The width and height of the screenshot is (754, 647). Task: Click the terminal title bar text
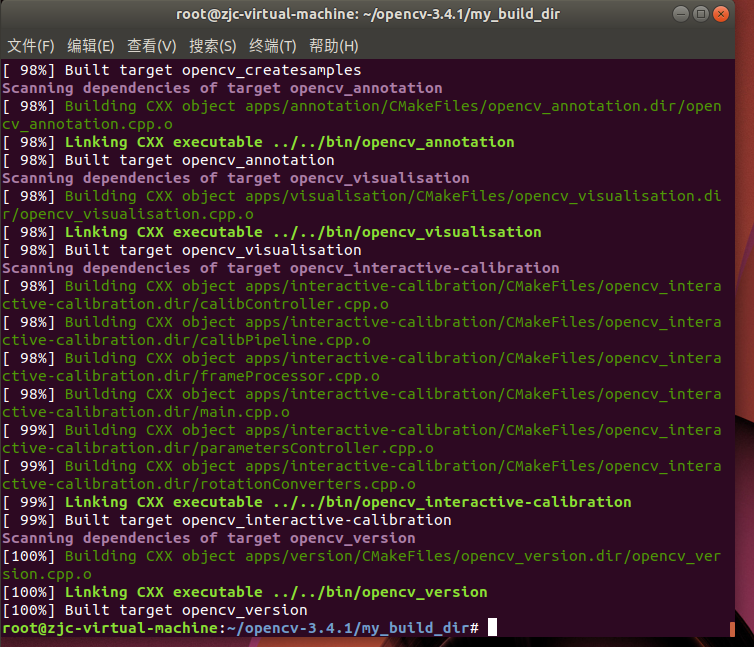[x=368, y=14]
